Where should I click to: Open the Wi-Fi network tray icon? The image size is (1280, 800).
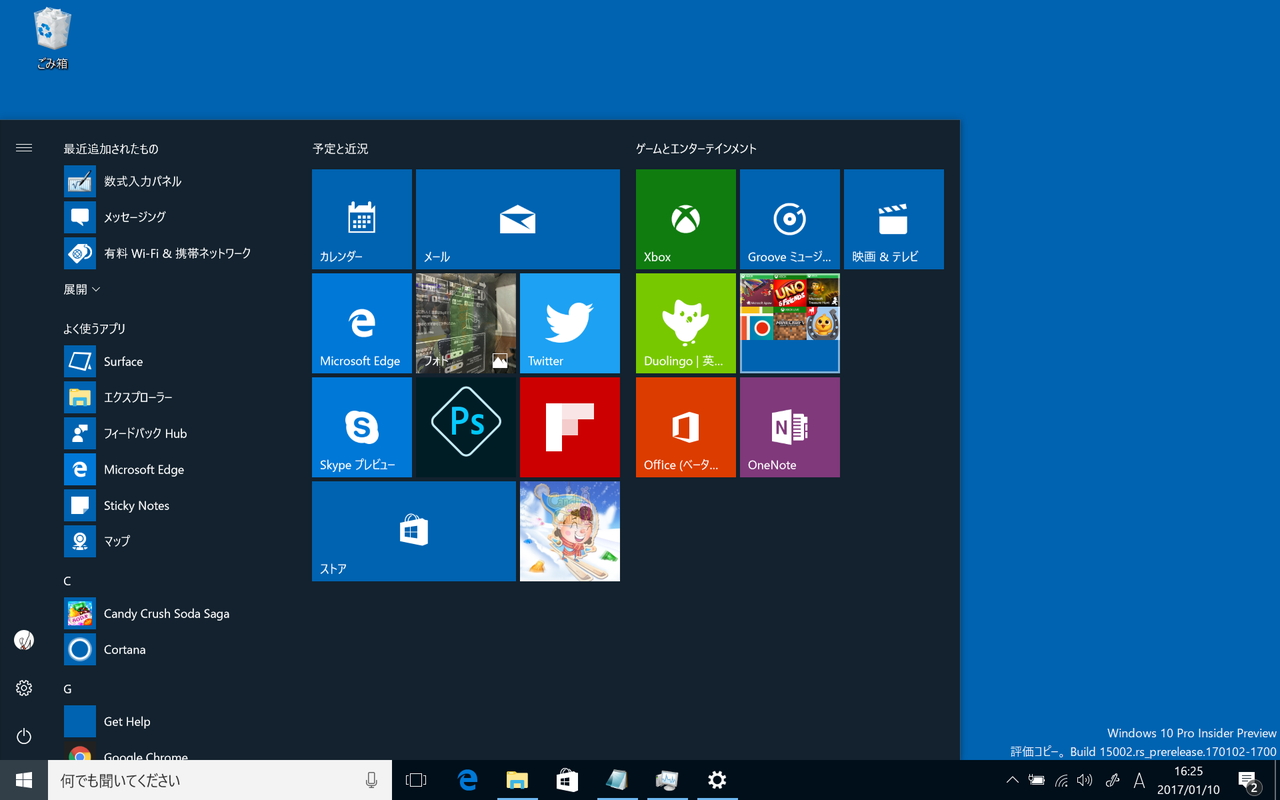pyautogui.click(x=1061, y=780)
